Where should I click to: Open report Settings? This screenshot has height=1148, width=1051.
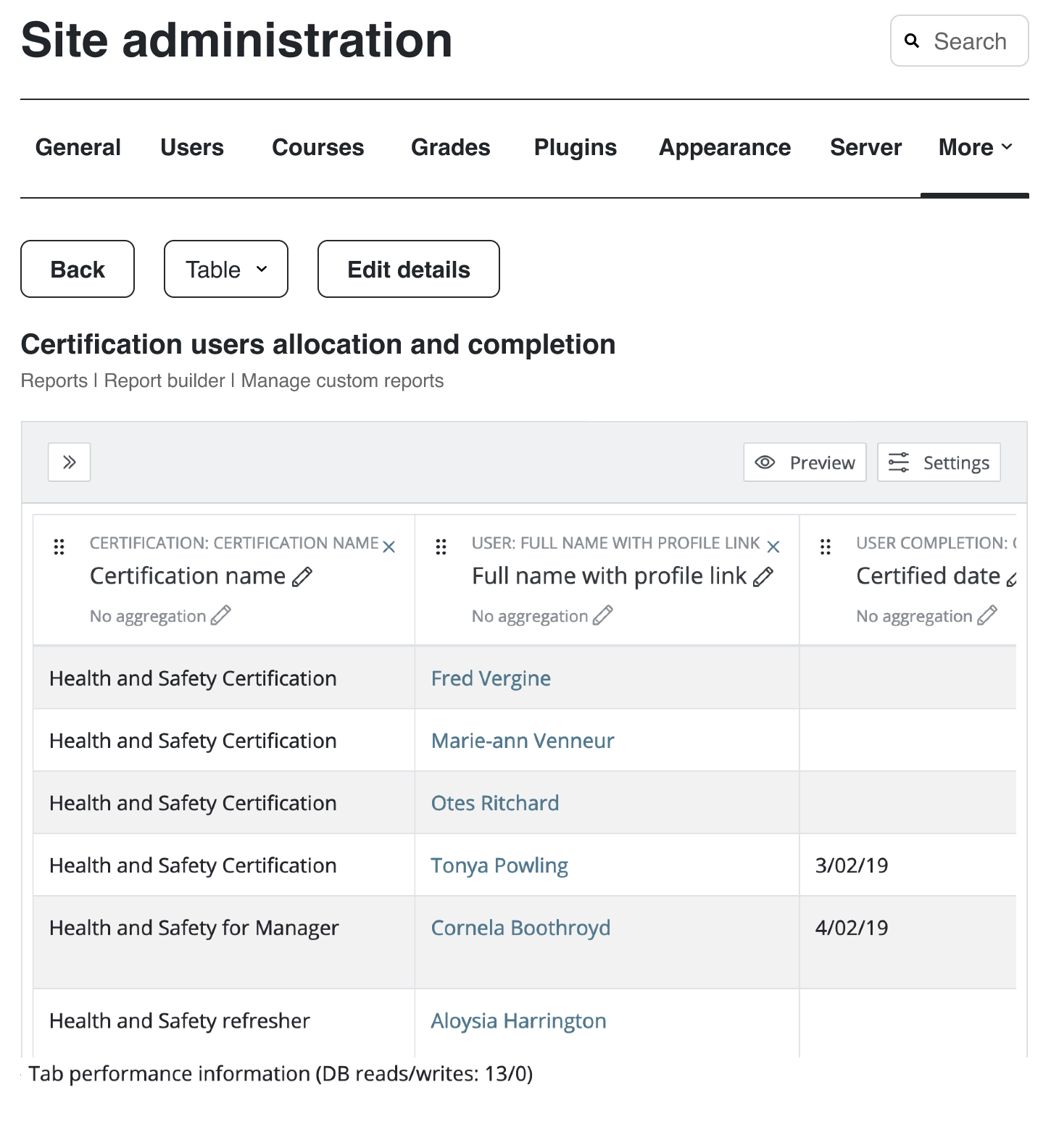(939, 462)
